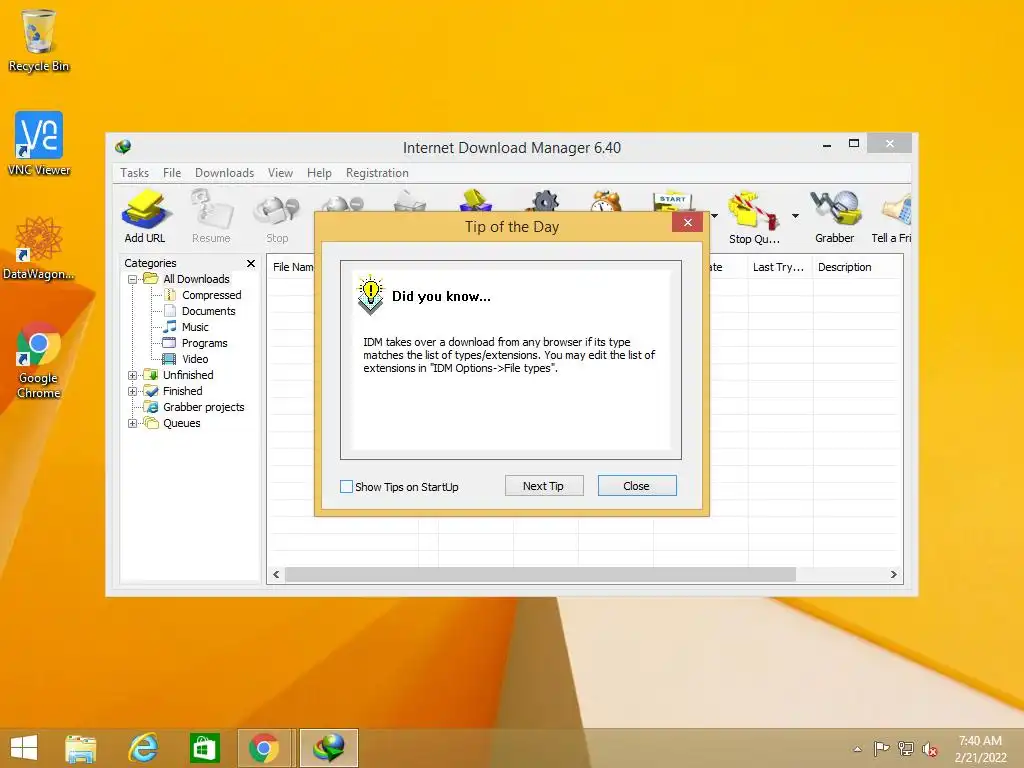1024x768 pixels.
Task: Open File Explorer from taskbar
Action: [x=80, y=748]
